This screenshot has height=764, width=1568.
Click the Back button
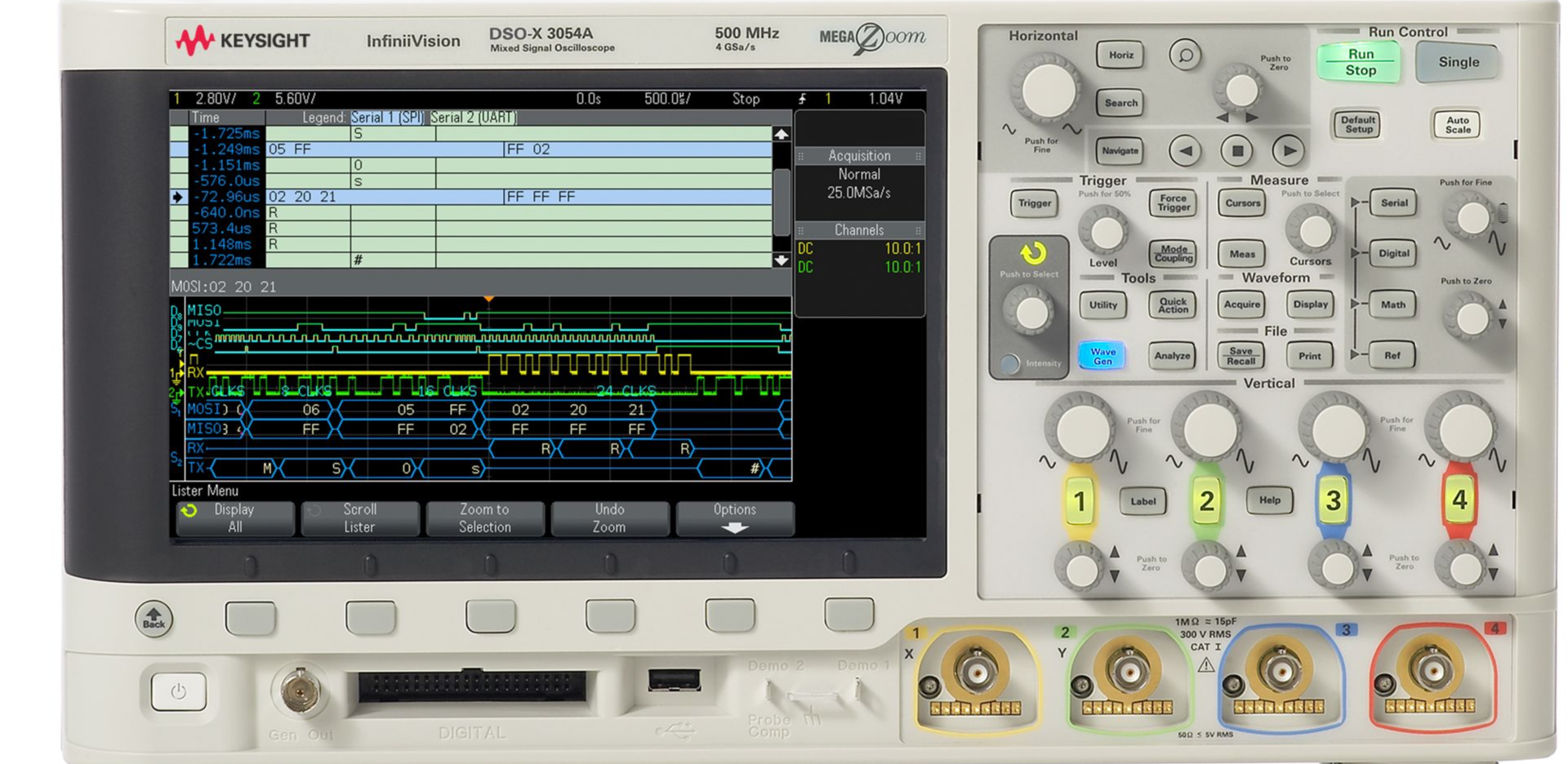154,619
